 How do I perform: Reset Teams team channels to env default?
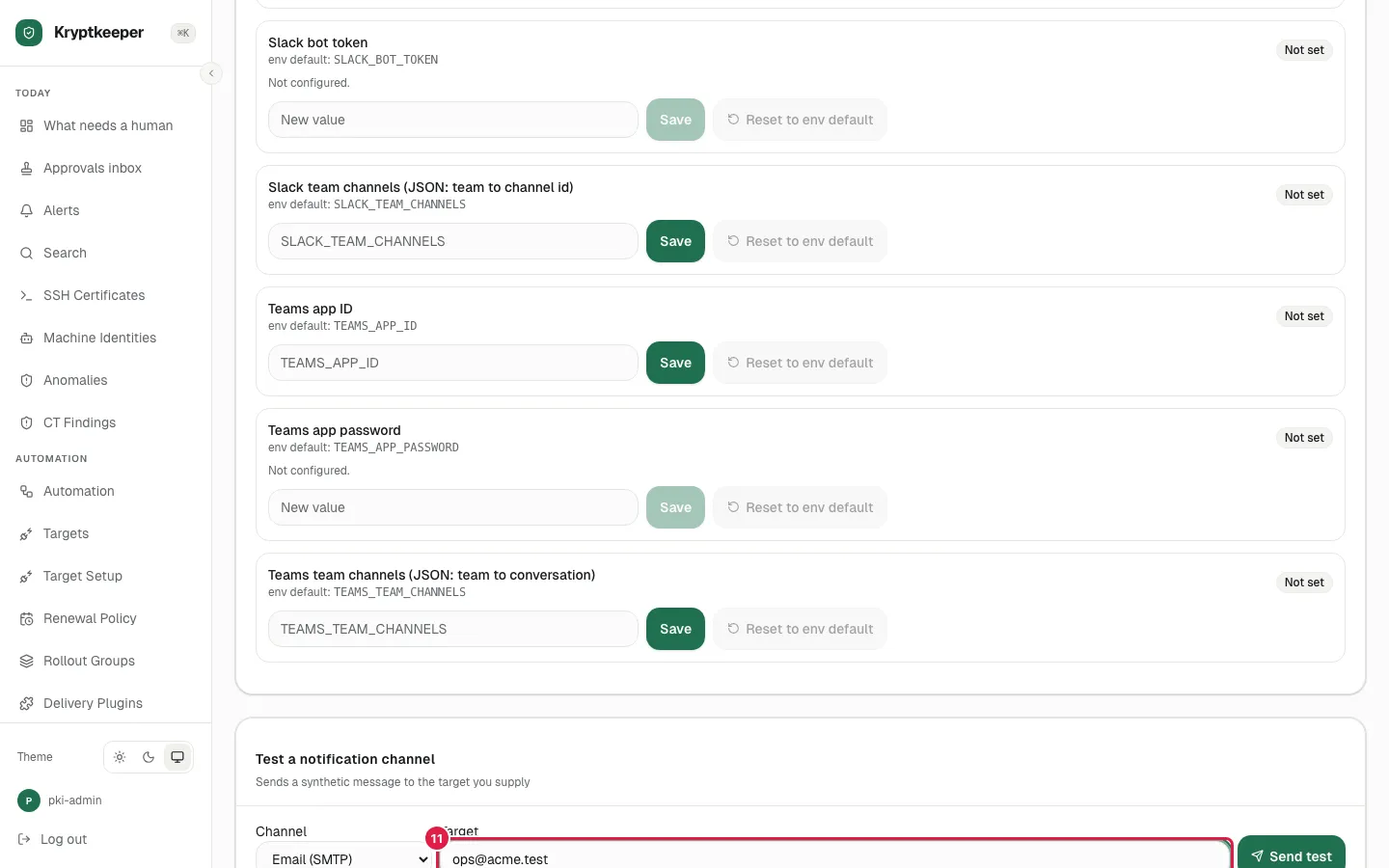800,630
